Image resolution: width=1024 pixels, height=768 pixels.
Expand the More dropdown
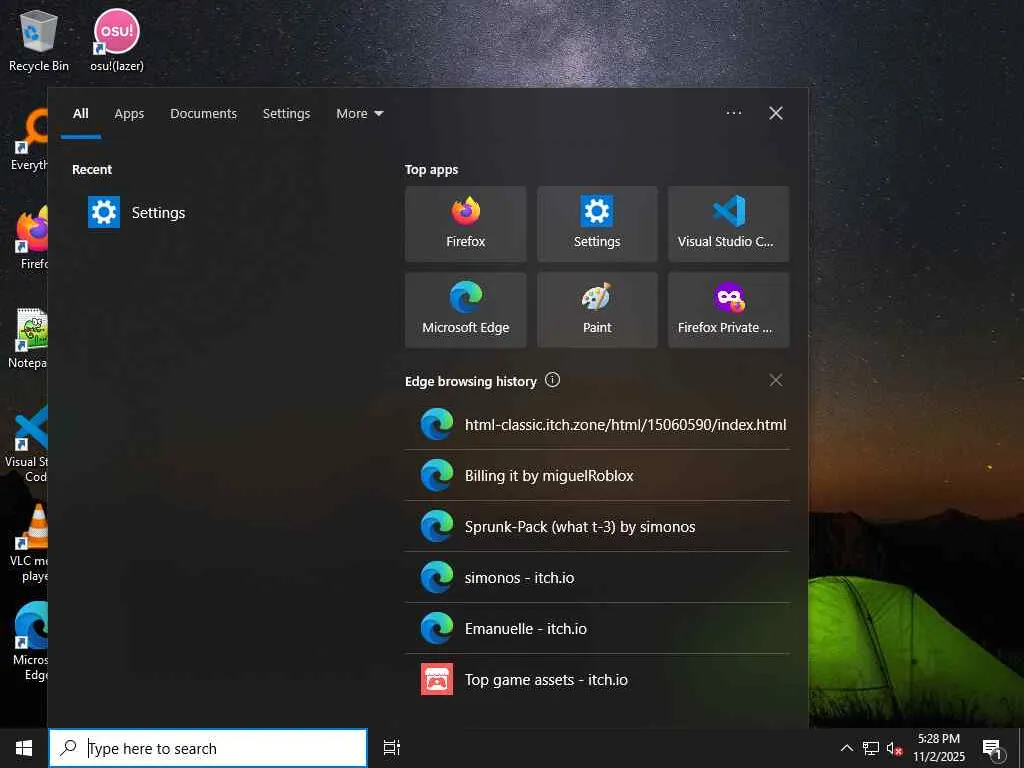[359, 114]
